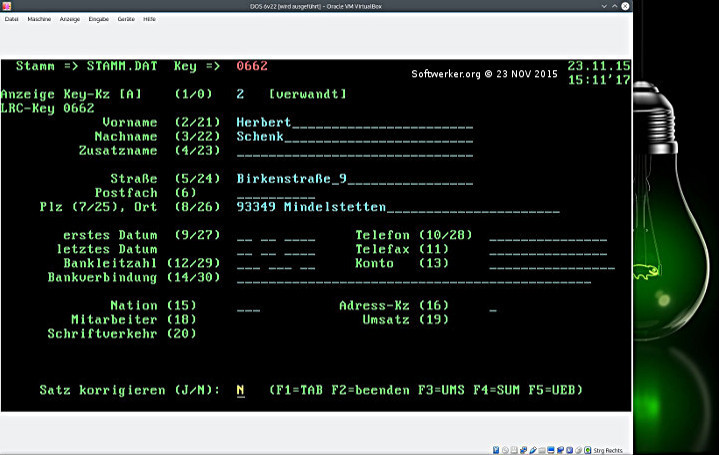Viewport: 720px width, 455px height.
Task: Click the Straße field with Birkenstraße 9
Action: point(291,179)
